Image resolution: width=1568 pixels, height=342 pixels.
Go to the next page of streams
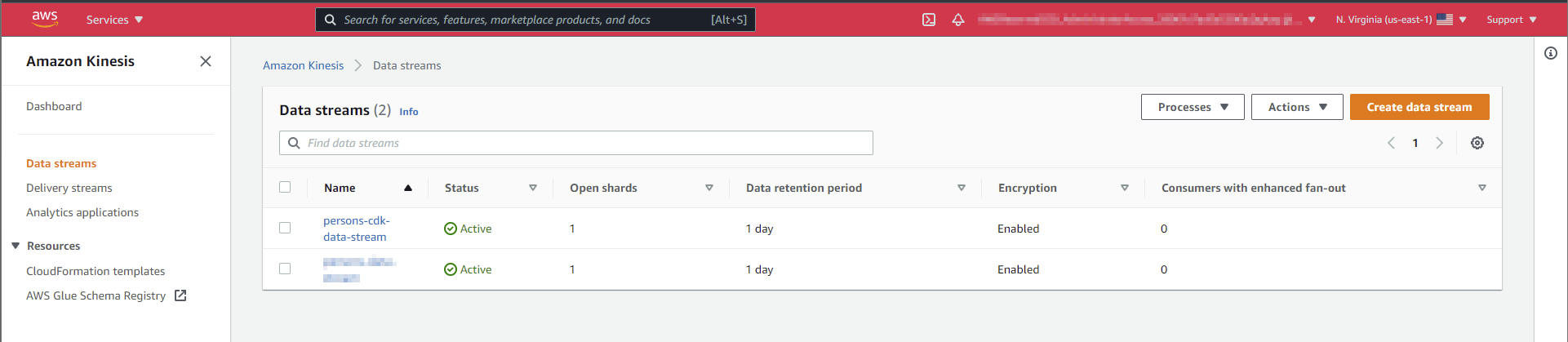(x=1439, y=143)
